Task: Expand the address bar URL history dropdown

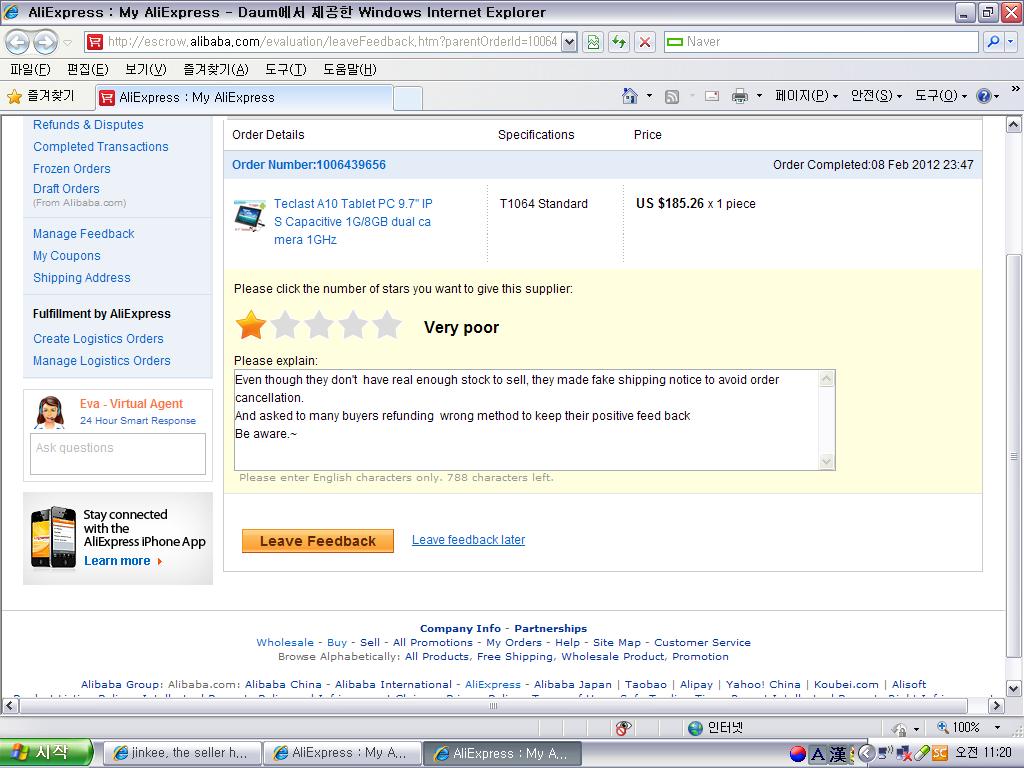Action: click(x=569, y=42)
